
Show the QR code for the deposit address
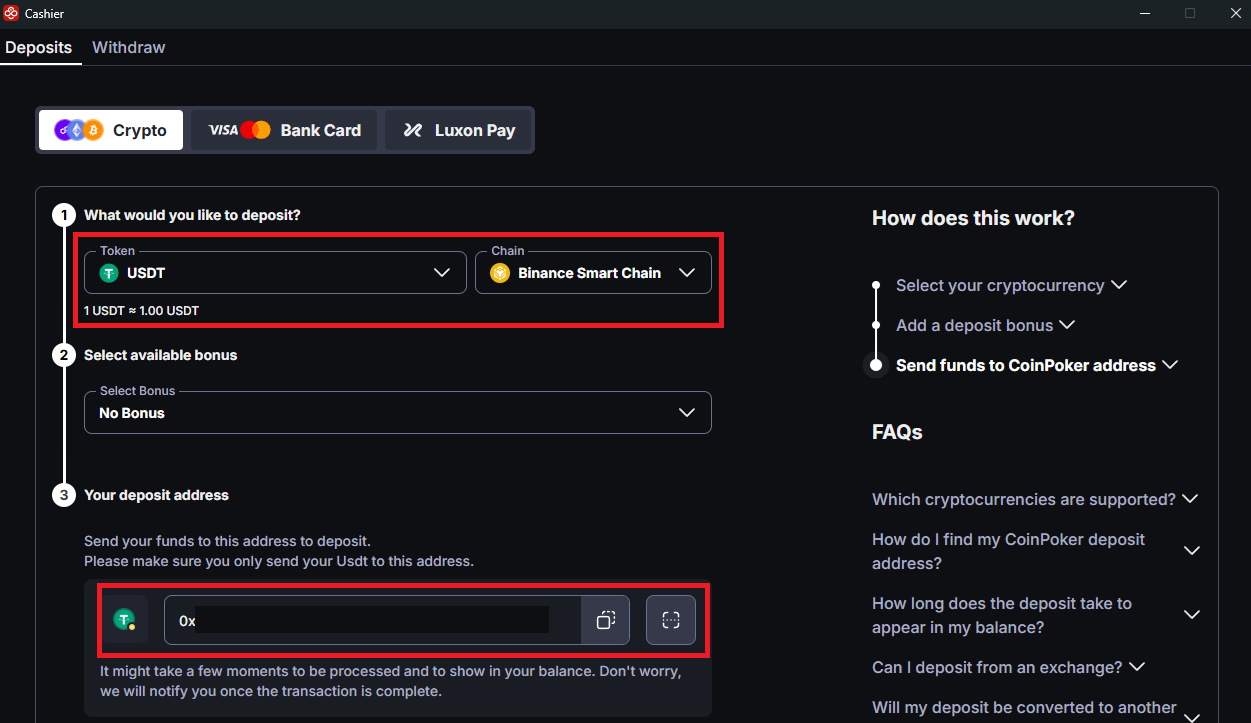671,620
